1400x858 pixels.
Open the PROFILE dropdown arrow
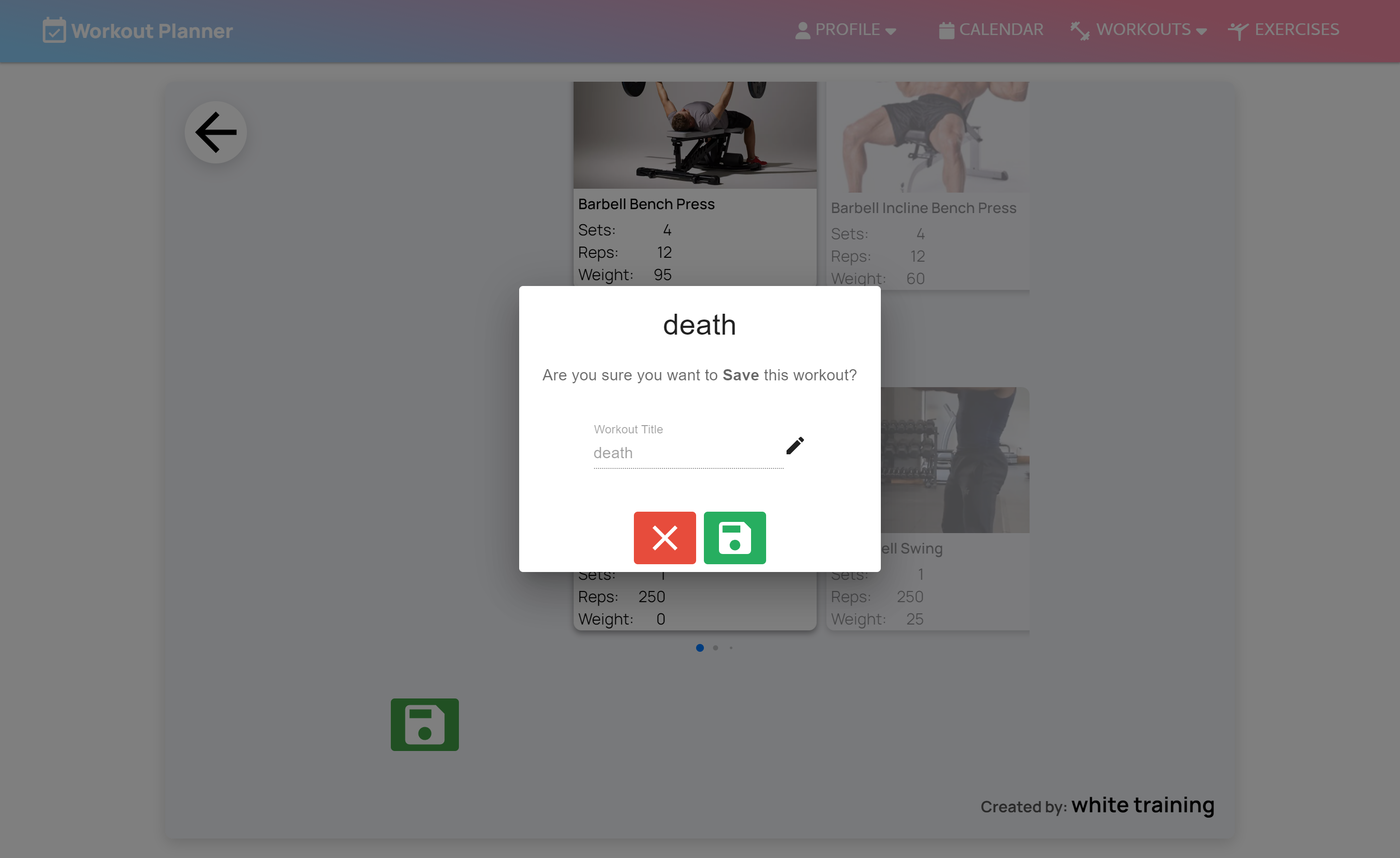point(891,32)
